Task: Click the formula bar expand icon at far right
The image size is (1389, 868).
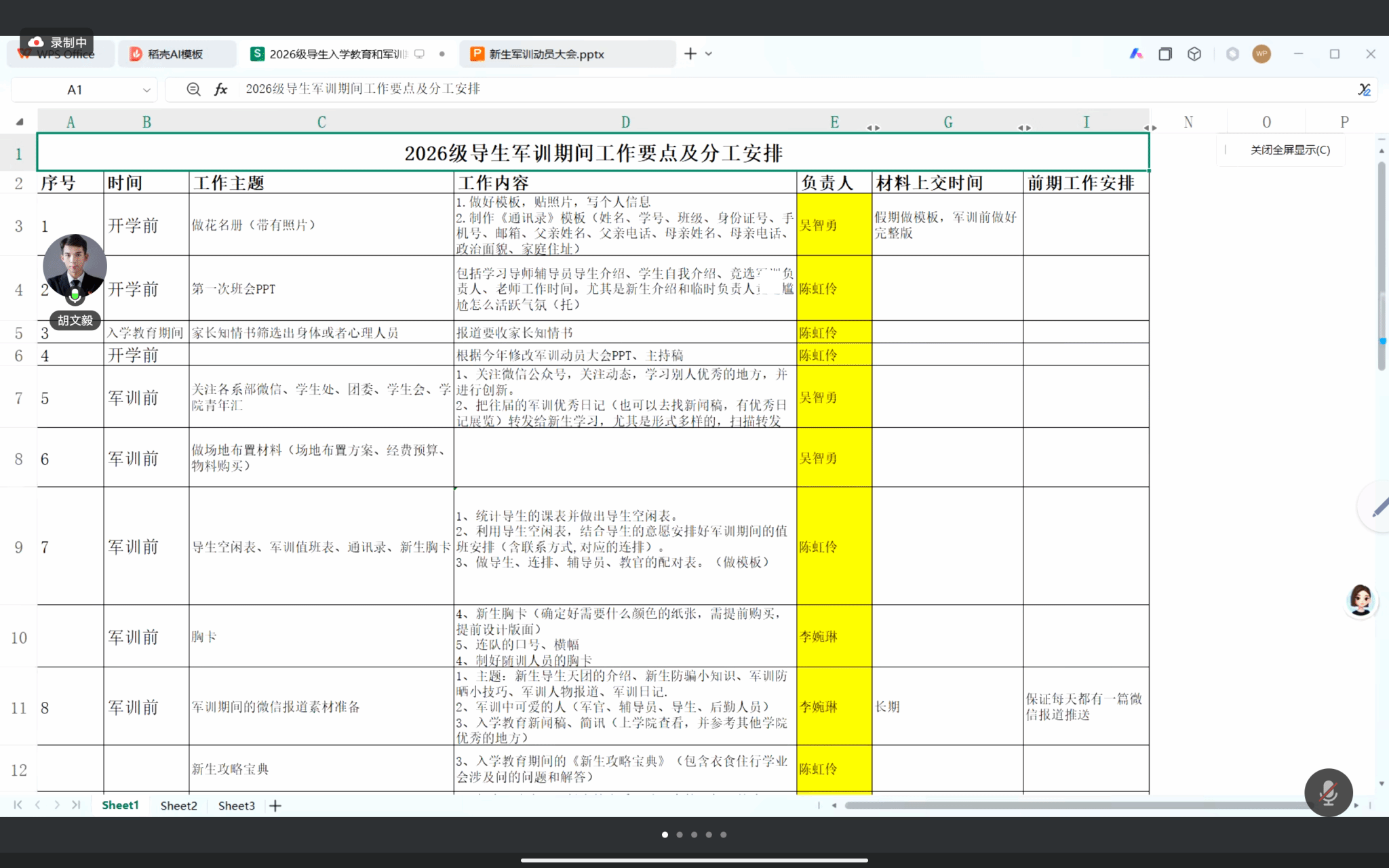Action: pos(1364,89)
